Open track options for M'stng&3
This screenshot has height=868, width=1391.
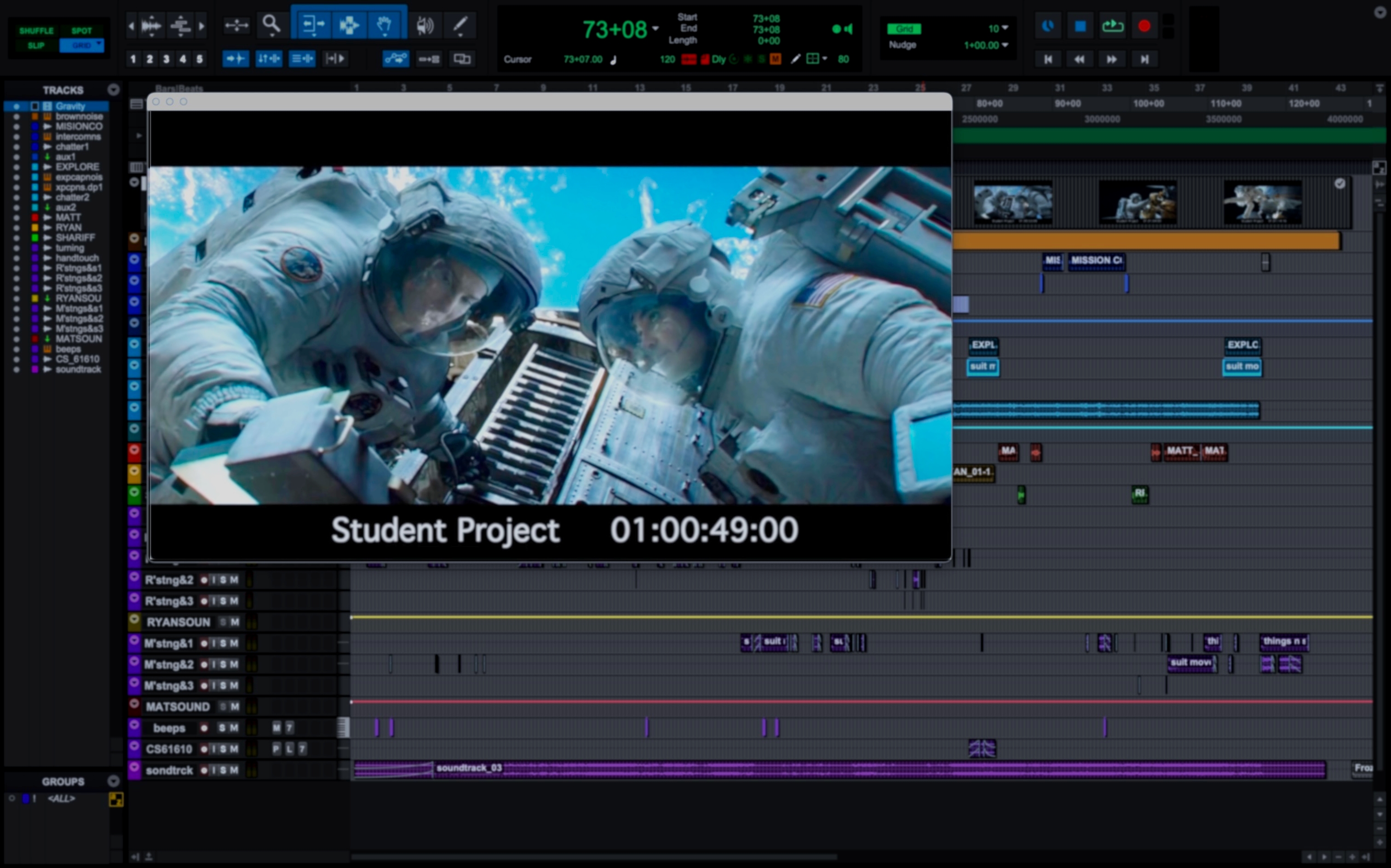click(134, 683)
